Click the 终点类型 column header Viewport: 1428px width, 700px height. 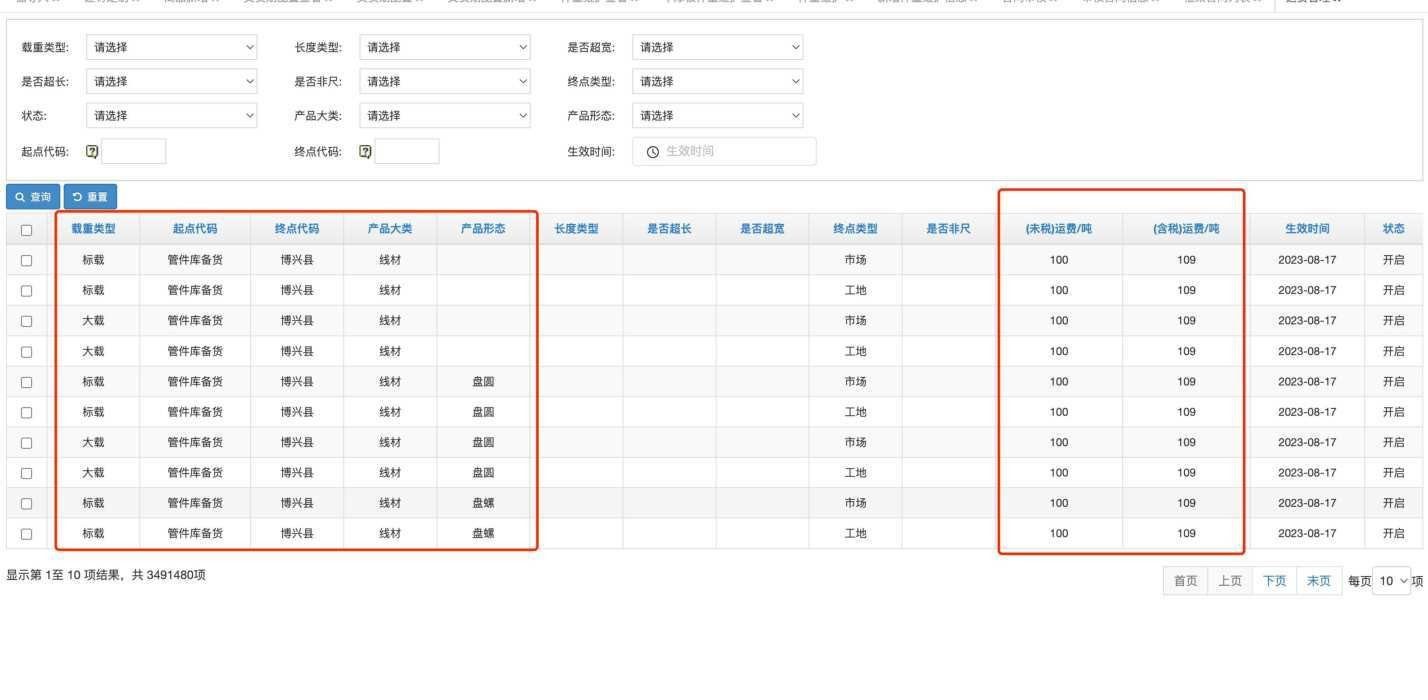(x=856, y=229)
